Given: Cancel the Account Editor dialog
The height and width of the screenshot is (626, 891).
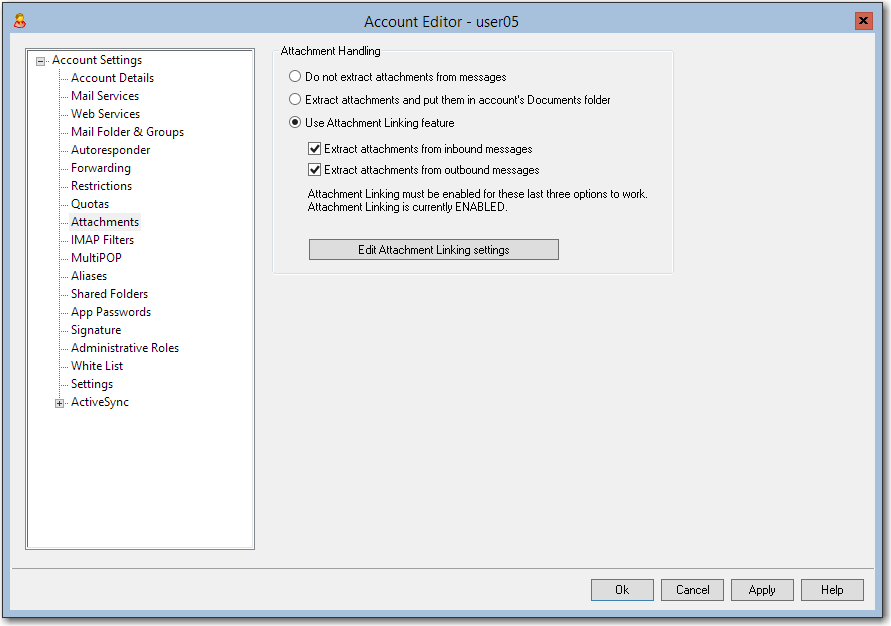Looking at the screenshot, I should pos(692,589).
